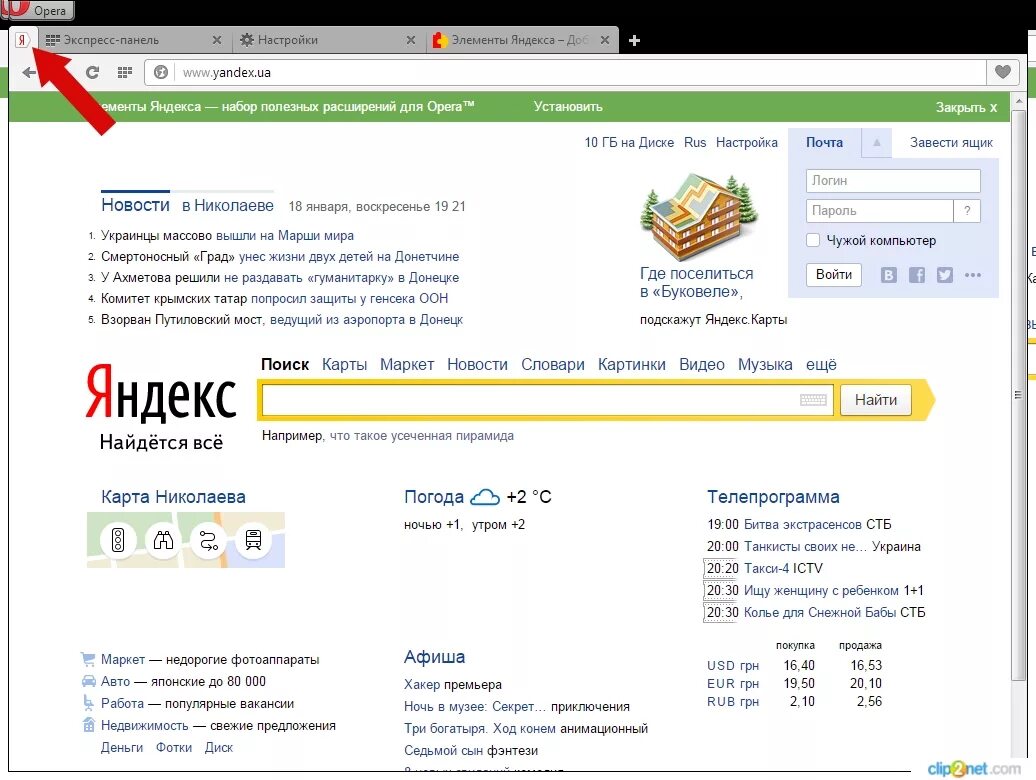Collapse mail panel with triangle arrow
The width and height of the screenshot is (1036, 780).
[877, 143]
